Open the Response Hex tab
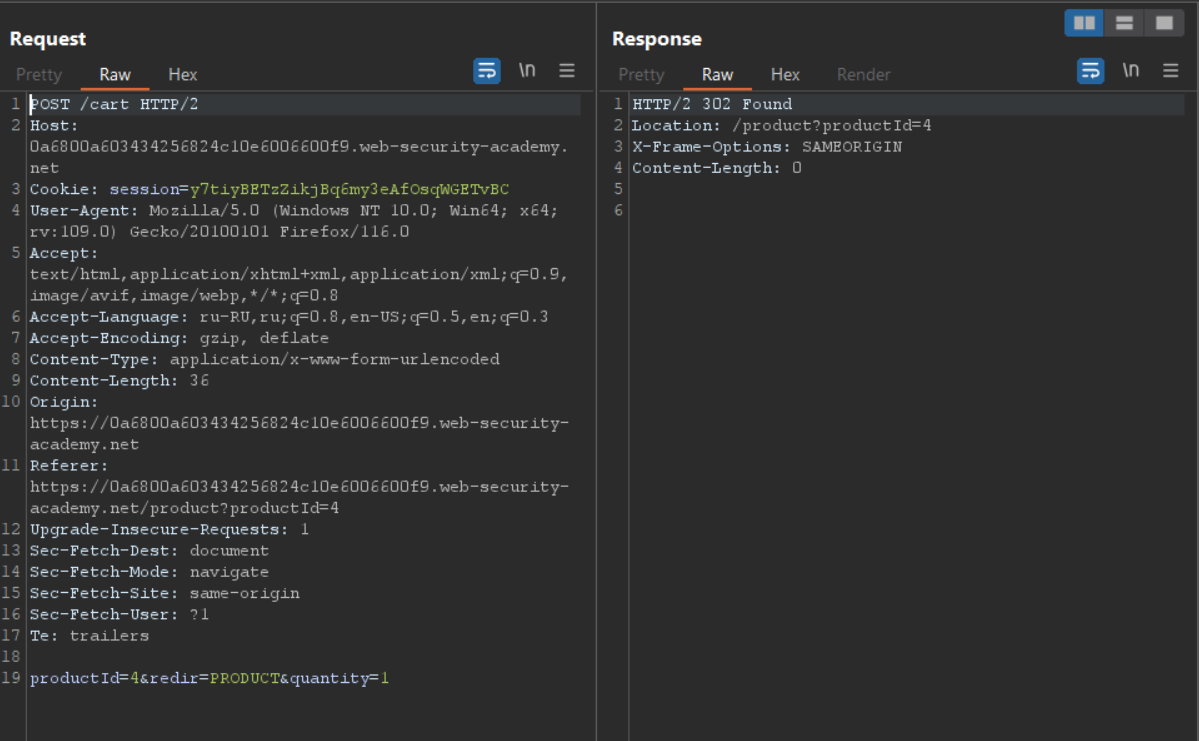 click(785, 75)
